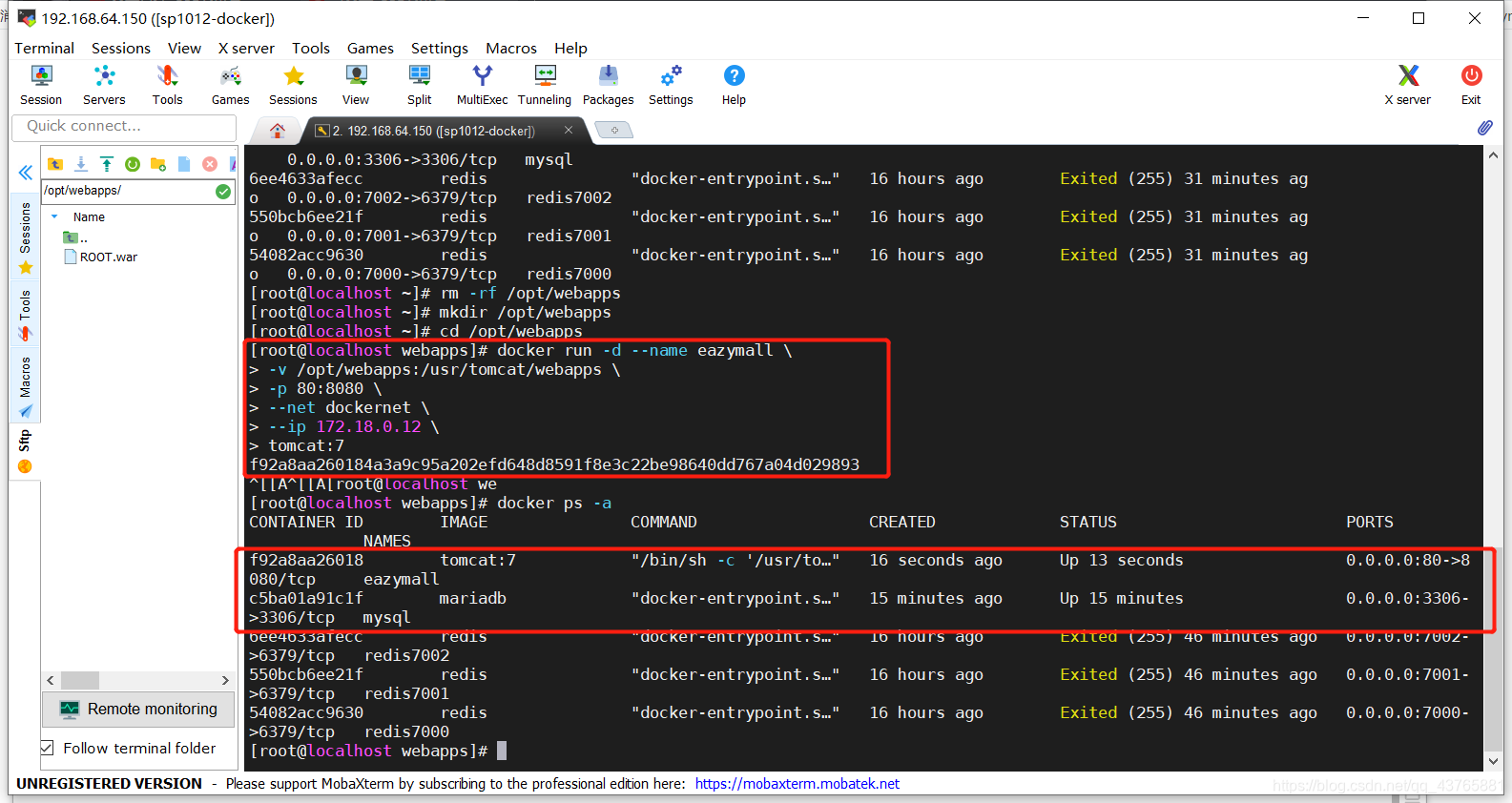
Task: Refresh the SFTP folder listing
Action: pyautogui.click(x=133, y=164)
